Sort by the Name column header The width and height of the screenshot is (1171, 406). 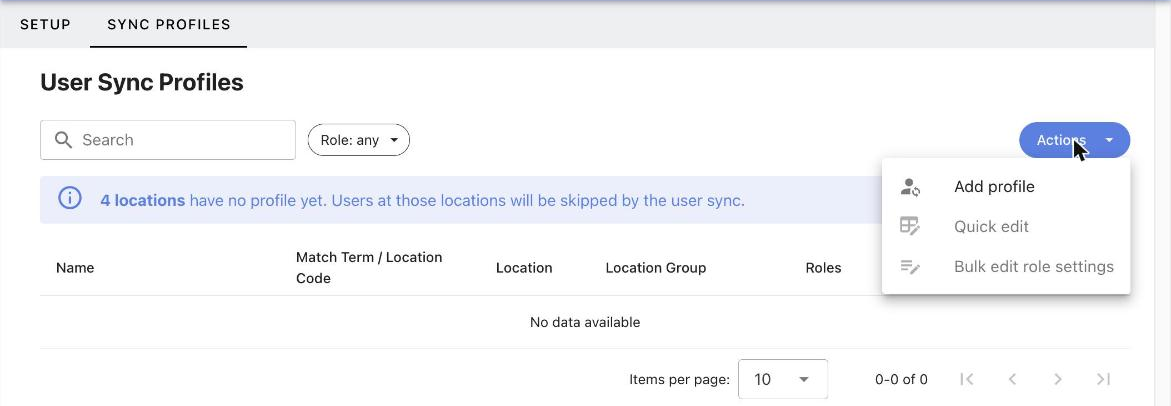click(75, 268)
